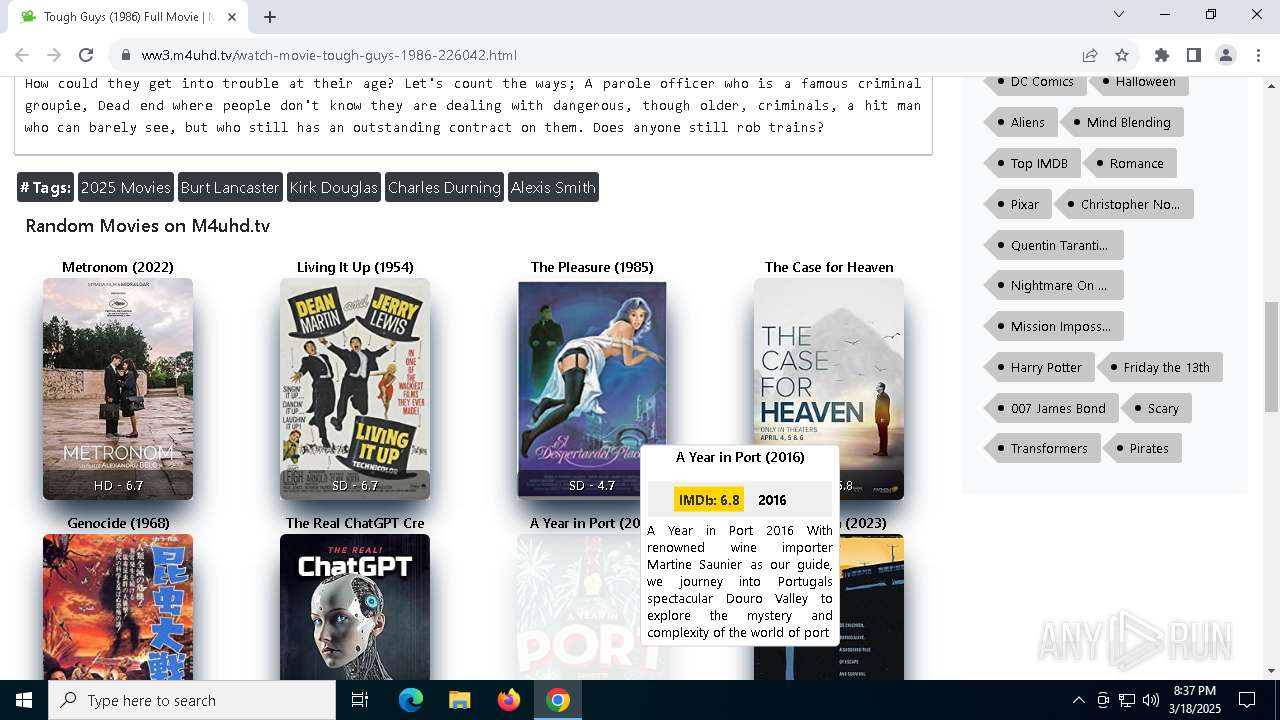This screenshot has width=1280, height=720.
Task: Click the Genocide (1968) title
Action: click(118, 523)
